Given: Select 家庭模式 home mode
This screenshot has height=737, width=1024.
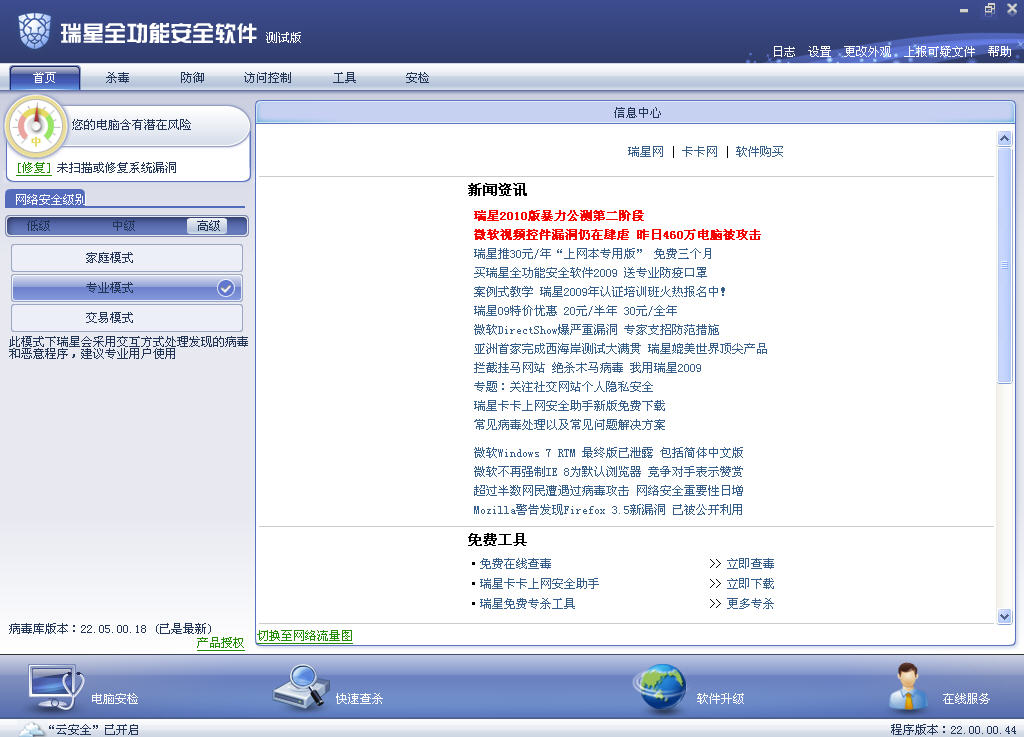Looking at the screenshot, I should pos(127,258).
